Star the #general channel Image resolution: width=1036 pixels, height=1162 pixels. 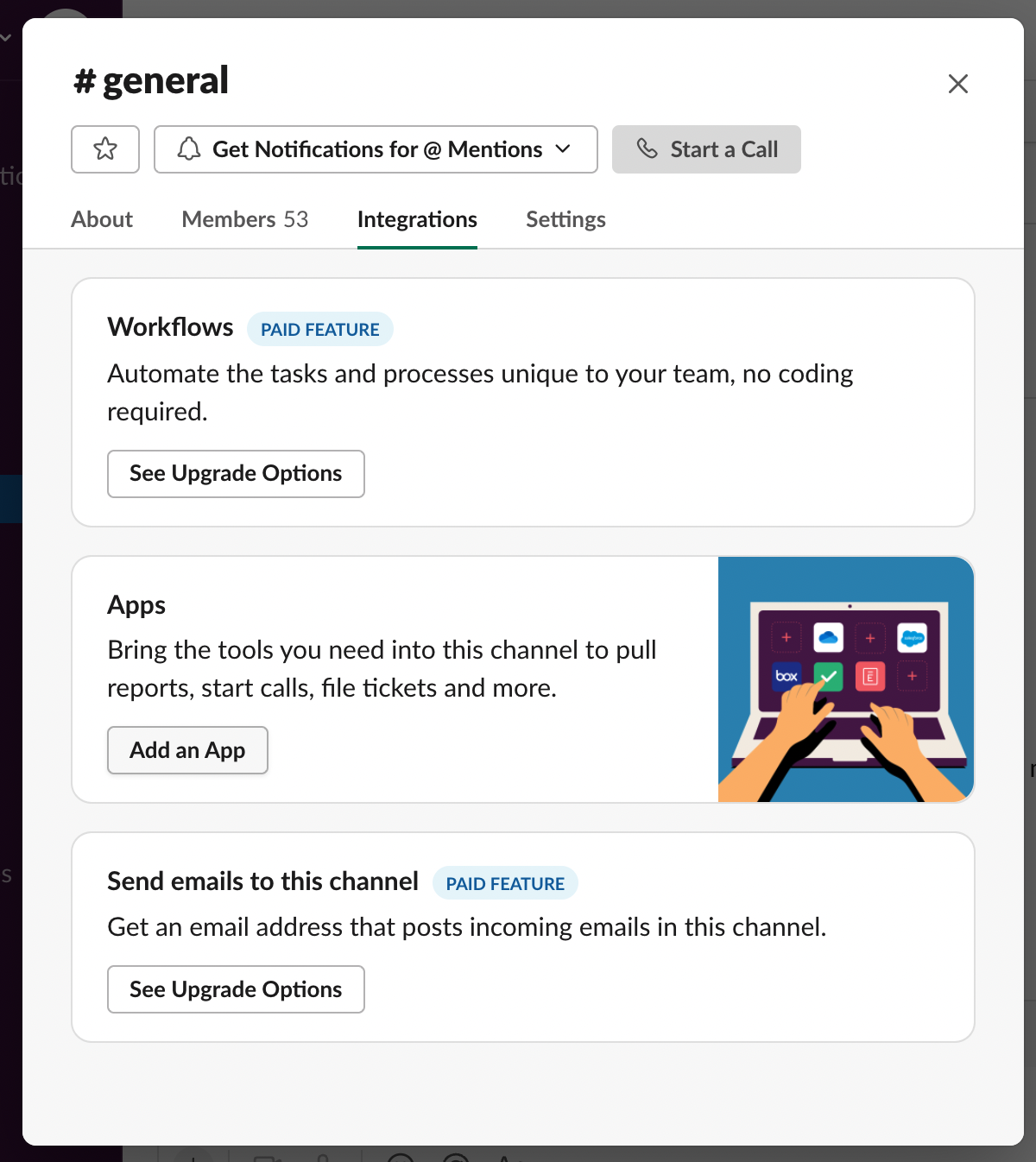tap(105, 149)
